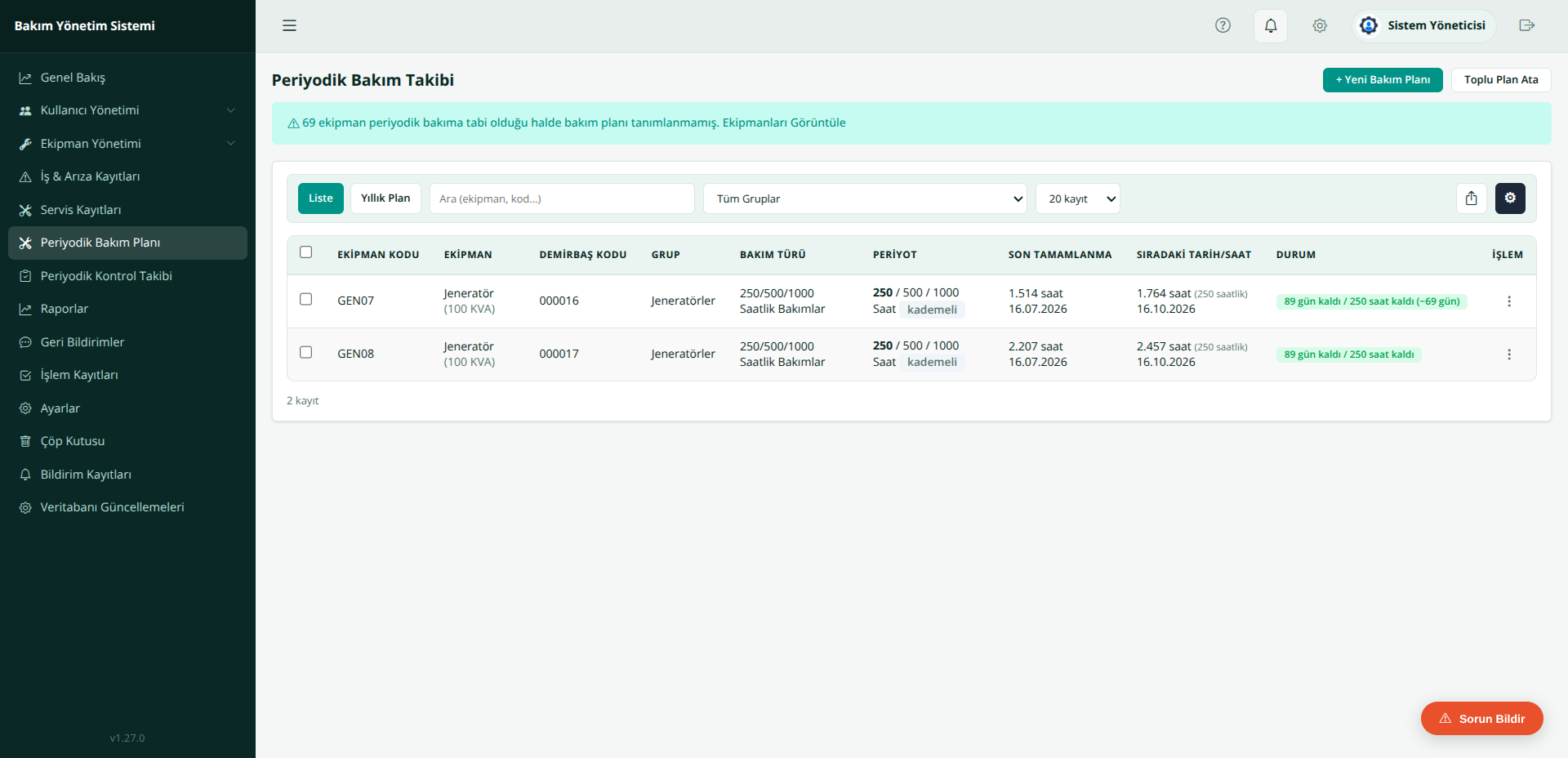Click the Veritabanı Güncellemeleri gear icon
This screenshot has height=758, width=1568.
pos(25,508)
